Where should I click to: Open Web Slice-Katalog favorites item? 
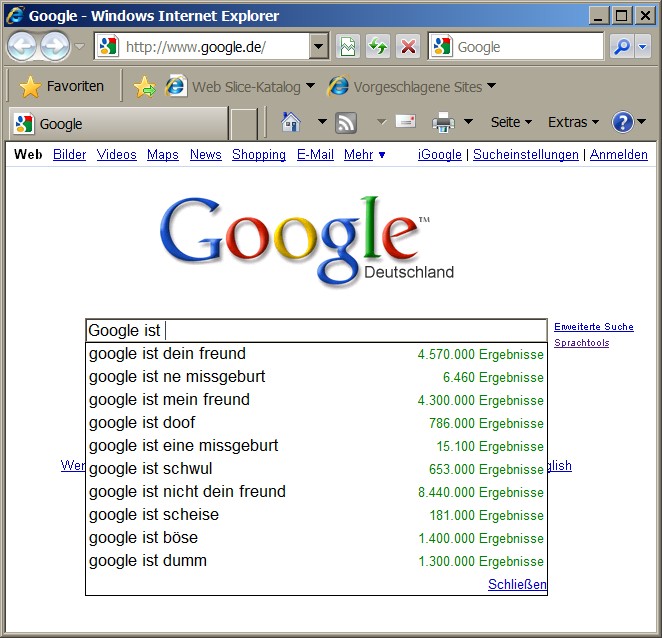240,87
